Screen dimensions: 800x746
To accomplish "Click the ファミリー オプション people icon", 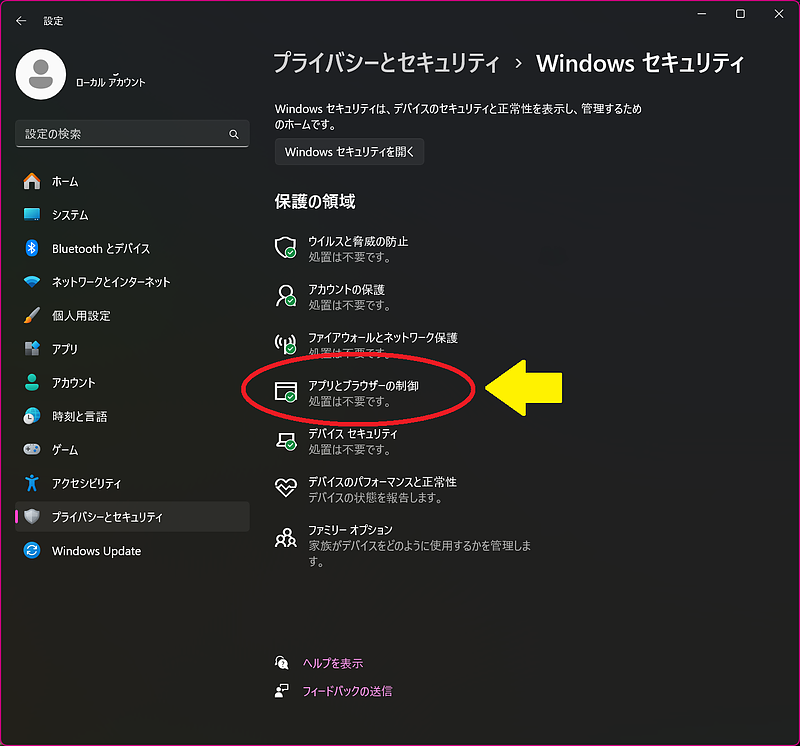I will [x=286, y=538].
